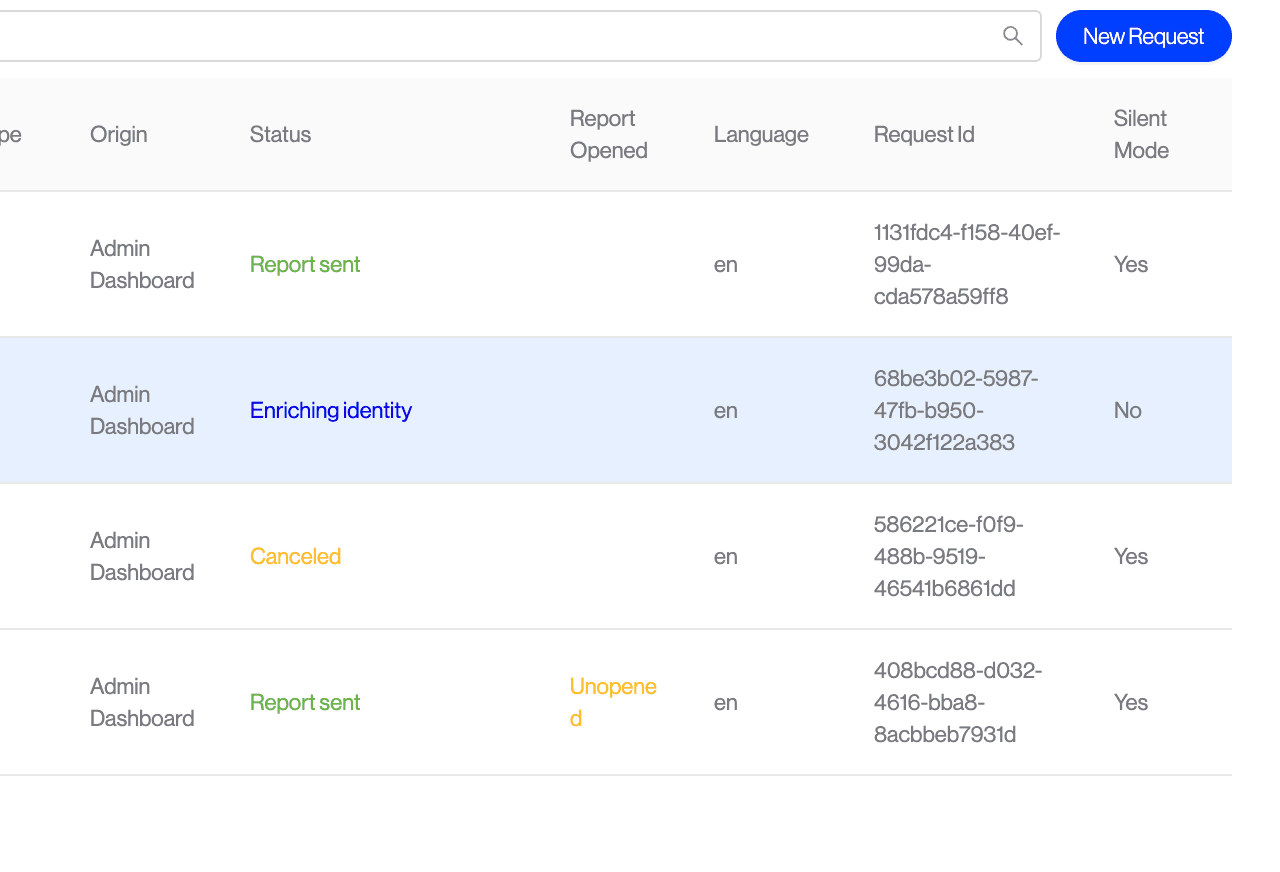Image resolution: width=1280 pixels, height=872 pixels.
Task: Select the Canceled status entry
Action: point(295,556)
